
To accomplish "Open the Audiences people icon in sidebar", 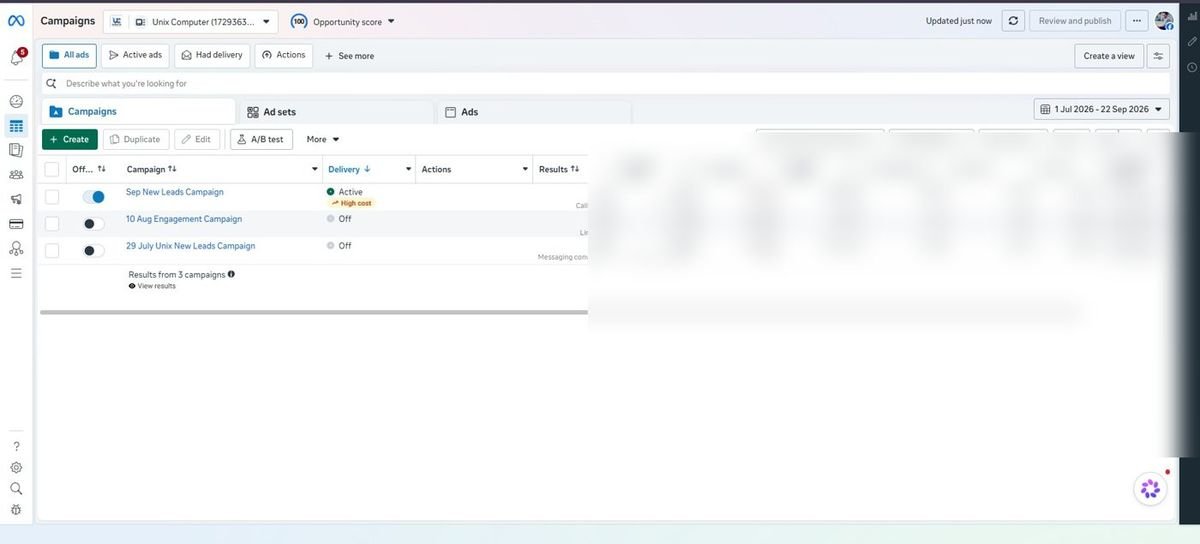I will pos(16,175).
